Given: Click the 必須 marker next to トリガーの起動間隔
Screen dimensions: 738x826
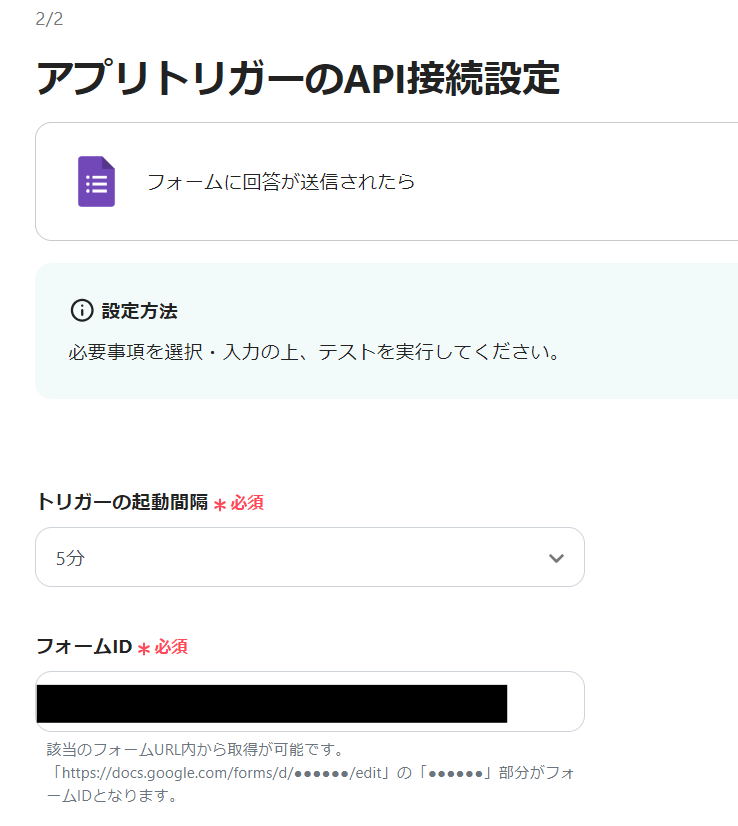Looking at the screenshot, I should point(239,503).
